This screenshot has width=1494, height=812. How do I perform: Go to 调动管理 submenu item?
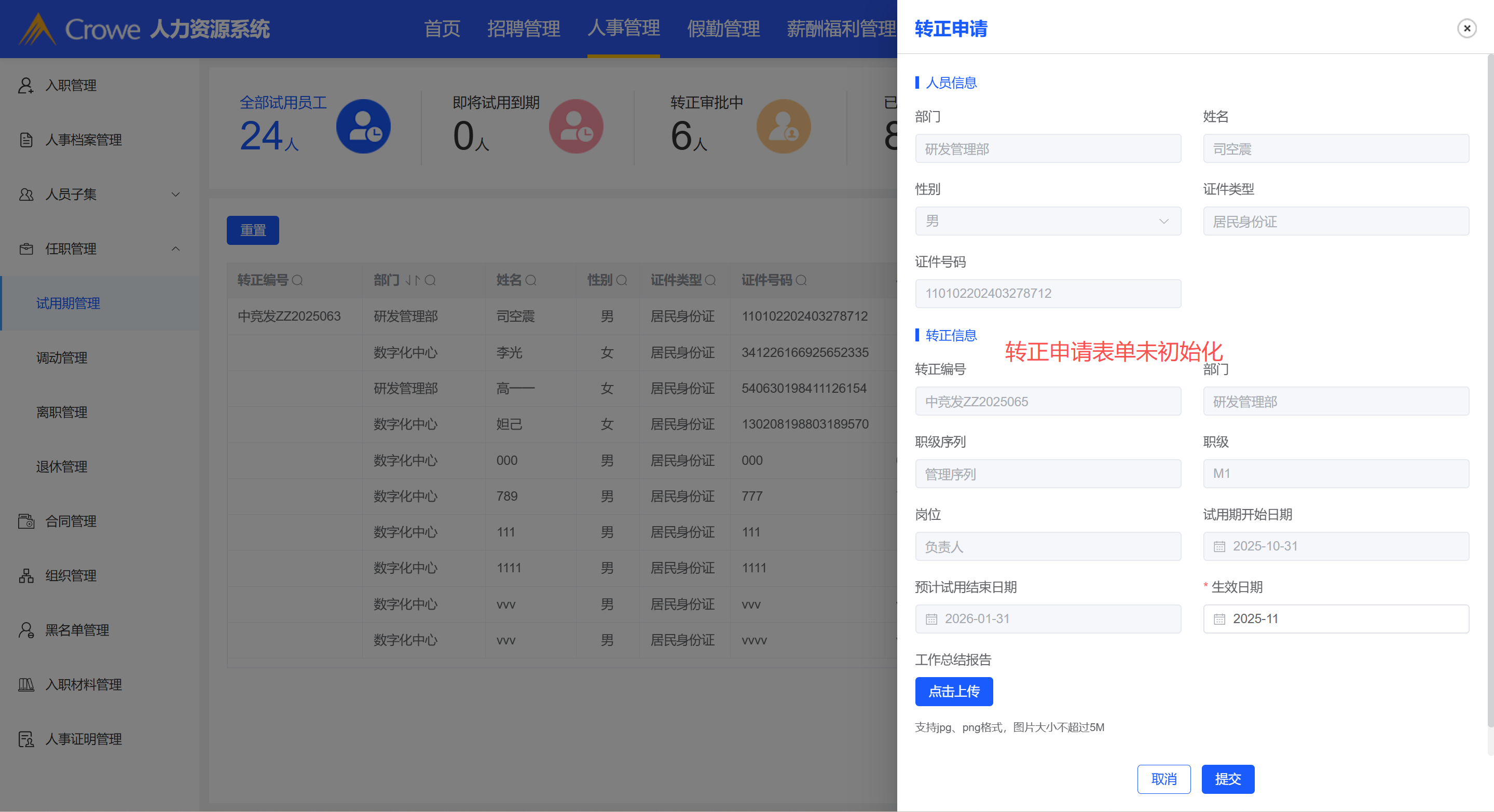click(x=61, y=358)
